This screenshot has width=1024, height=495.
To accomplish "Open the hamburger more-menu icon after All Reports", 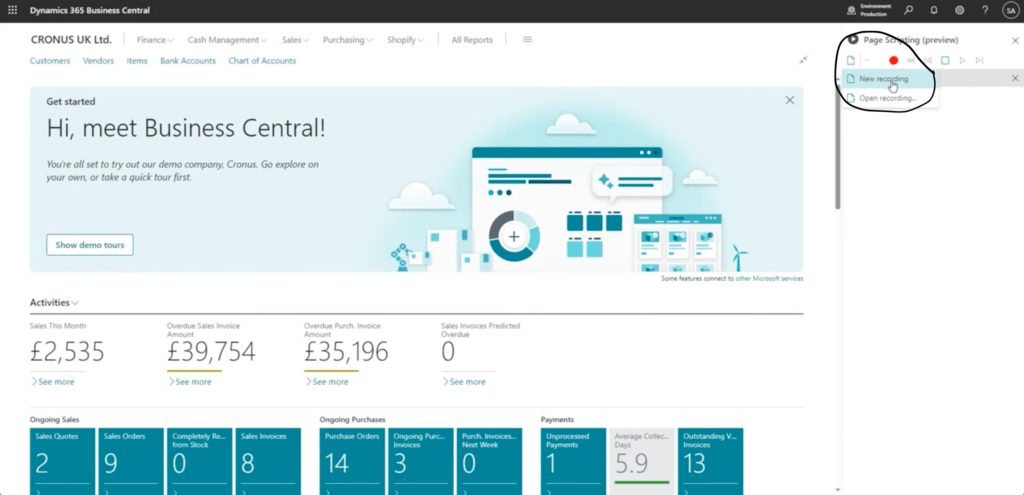I will [527, 40].
